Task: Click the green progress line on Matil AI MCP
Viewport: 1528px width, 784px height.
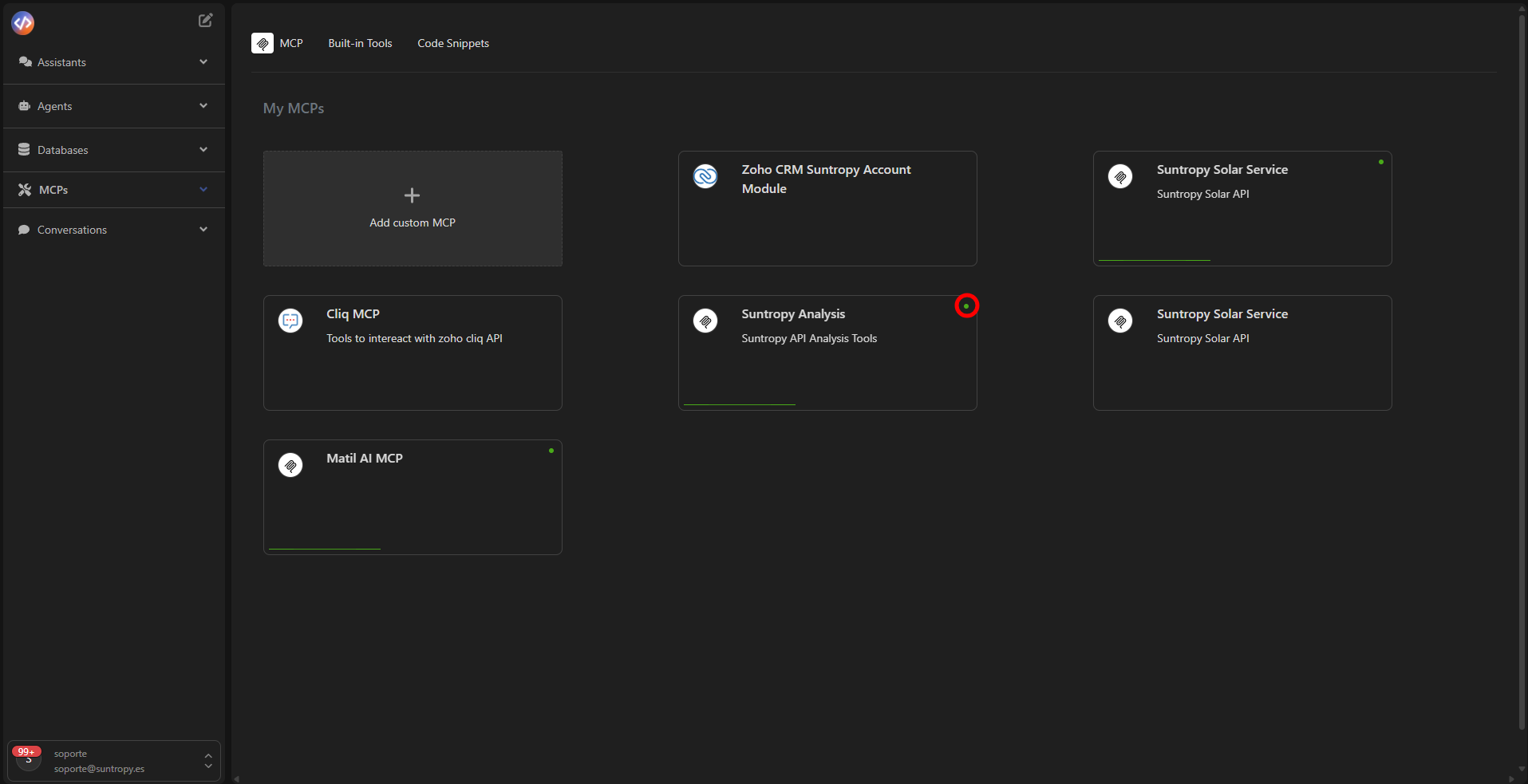Action: [325, 549]
